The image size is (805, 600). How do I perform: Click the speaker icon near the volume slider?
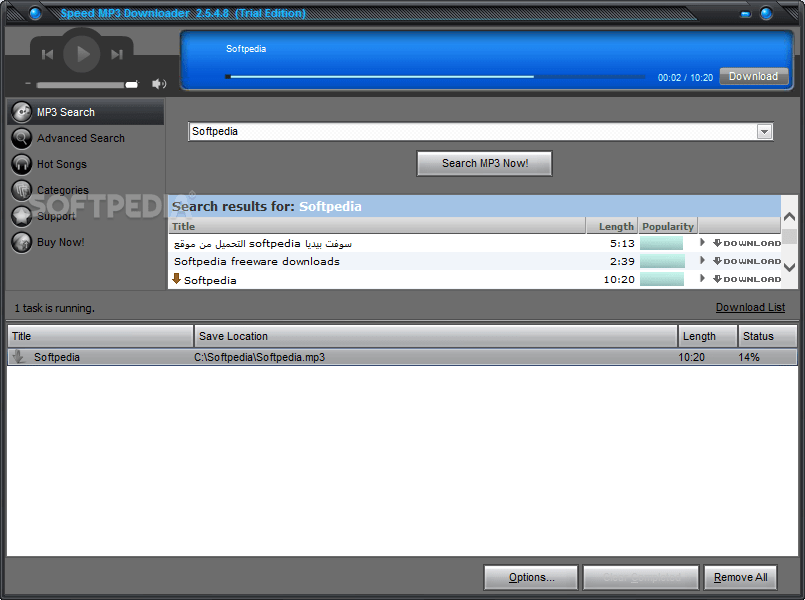(159, 84)
